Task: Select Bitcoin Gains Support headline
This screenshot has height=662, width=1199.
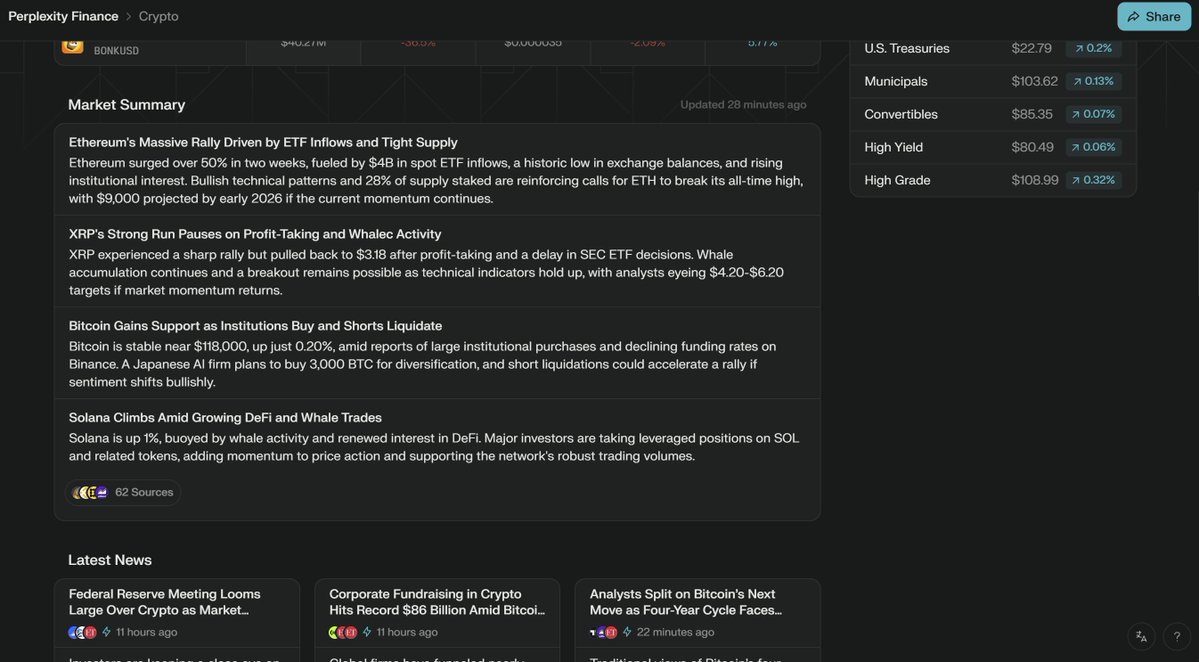Action: (255, 326)
